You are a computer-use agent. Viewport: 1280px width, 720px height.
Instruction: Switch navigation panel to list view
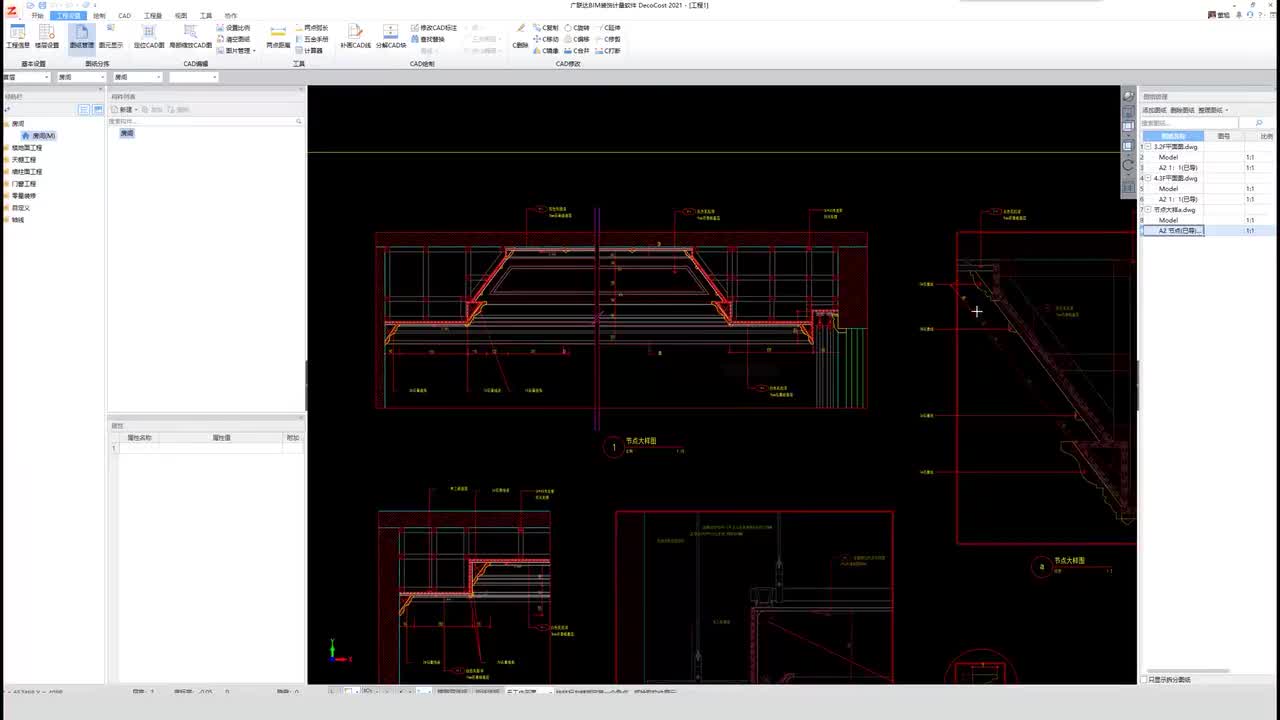point(84,109)
